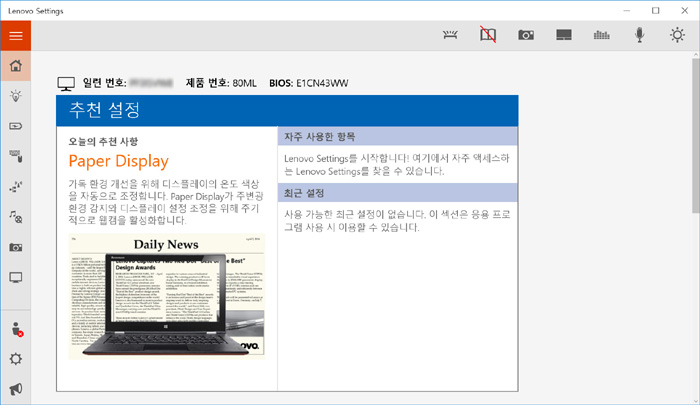Open the light bulb tips section
Screen dimensions: 700x405
point(16,96)
